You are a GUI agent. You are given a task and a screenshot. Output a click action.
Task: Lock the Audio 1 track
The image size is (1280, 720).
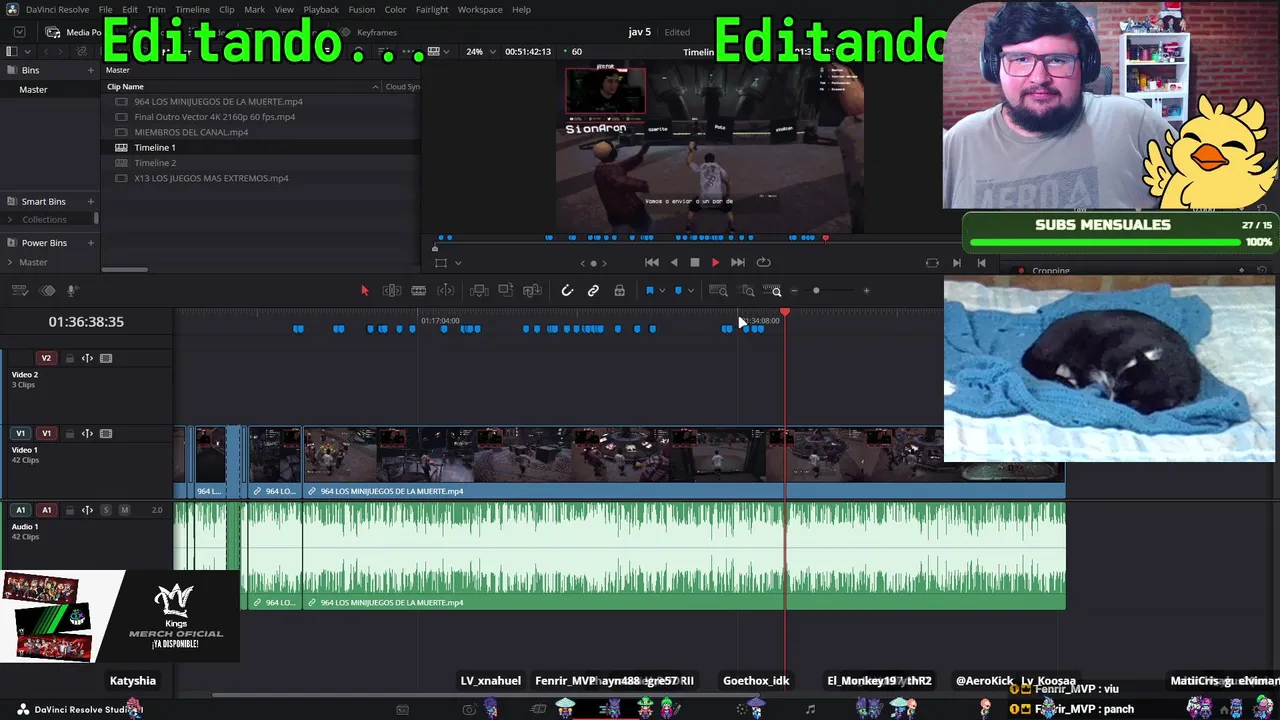[x=70, y=510]
